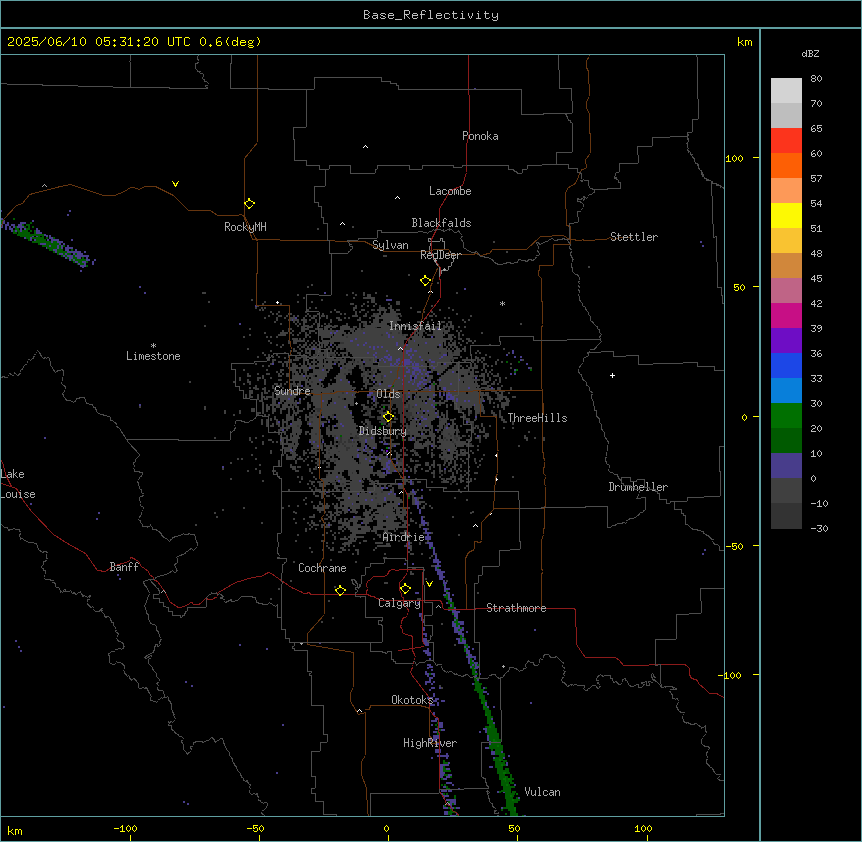Click the Innisfail city label
The height and width of the screenshot is (842, 862).
pos(415,326)
